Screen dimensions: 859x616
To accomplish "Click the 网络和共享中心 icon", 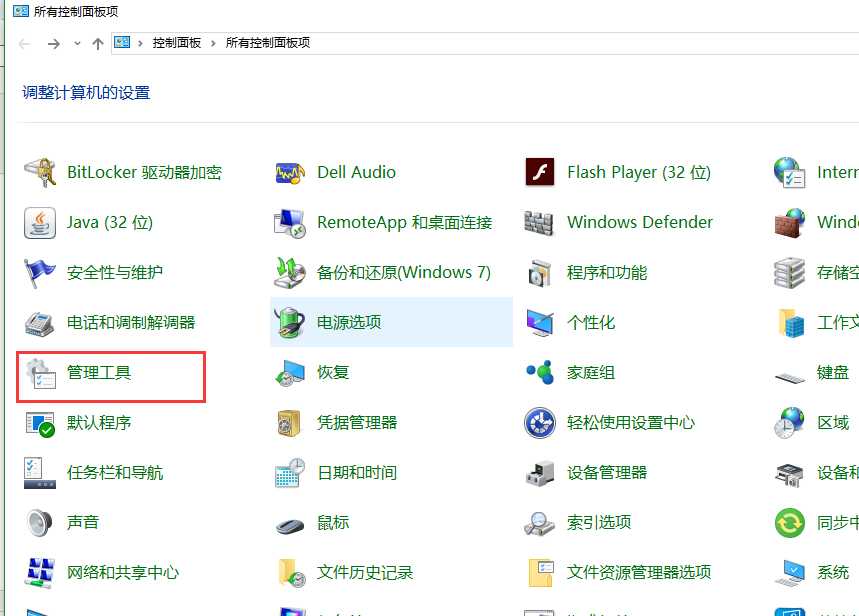I will 40,573.
